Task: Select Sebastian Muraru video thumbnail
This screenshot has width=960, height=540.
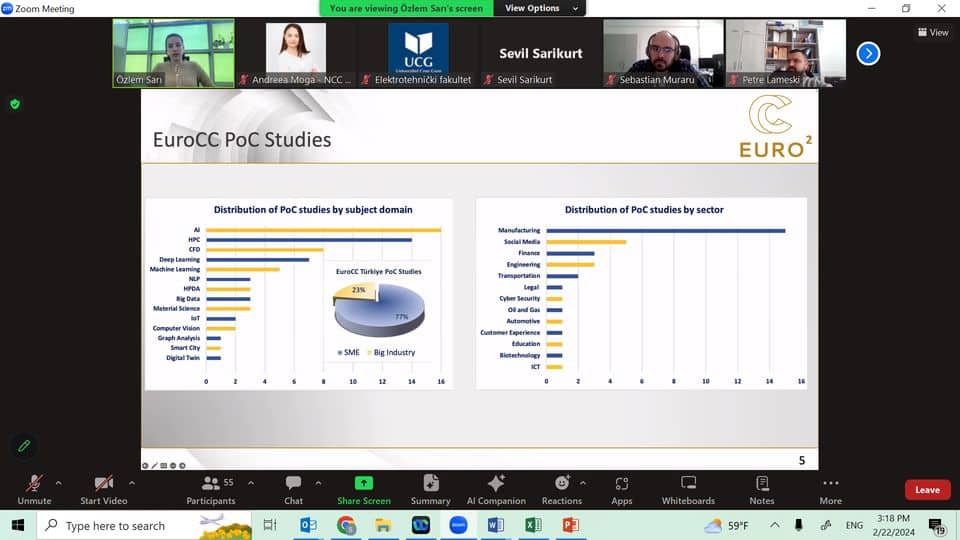Action: pyautogui.click(x=663, y=53)
